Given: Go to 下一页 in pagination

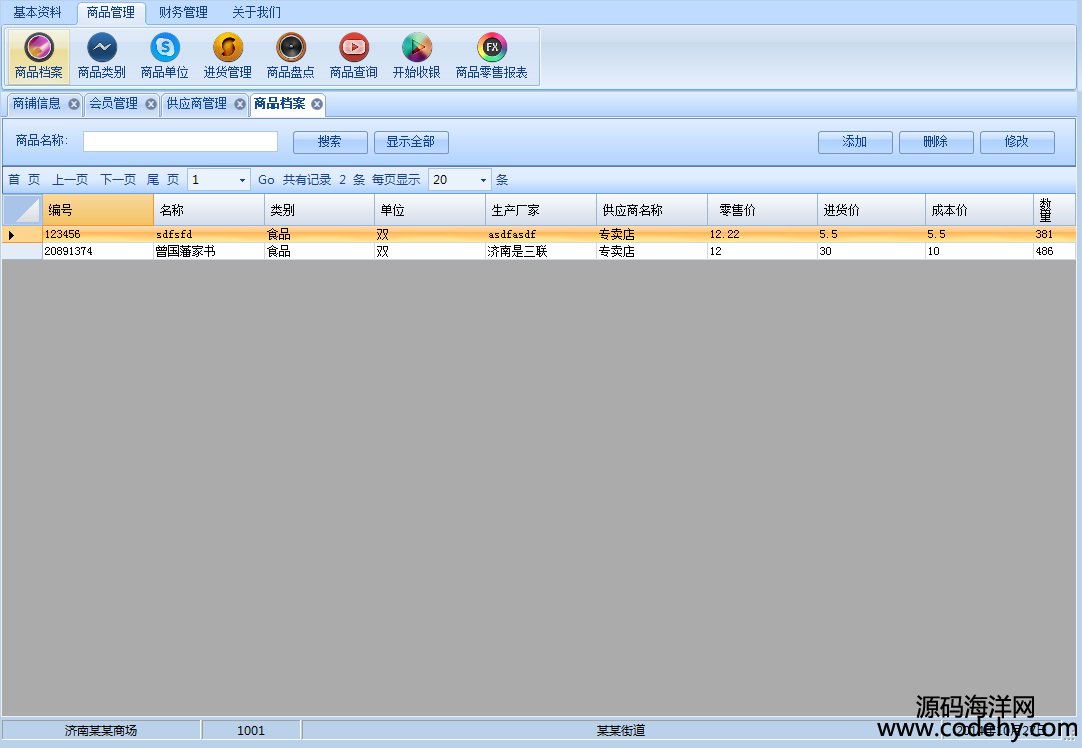Looking at the screenshot, I should 118,180.
